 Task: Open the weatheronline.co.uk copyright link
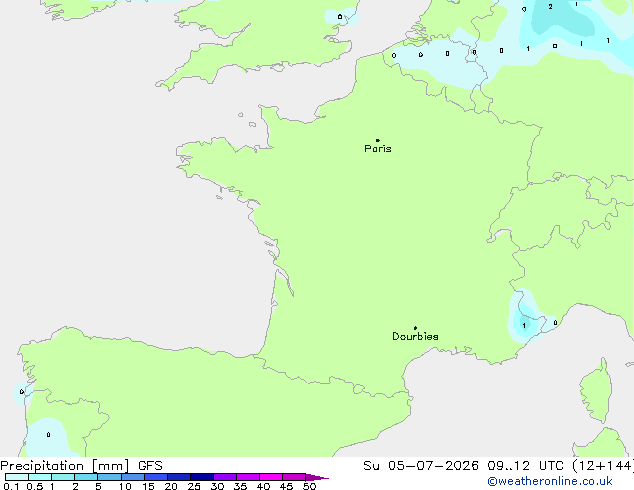coord(550,481)
